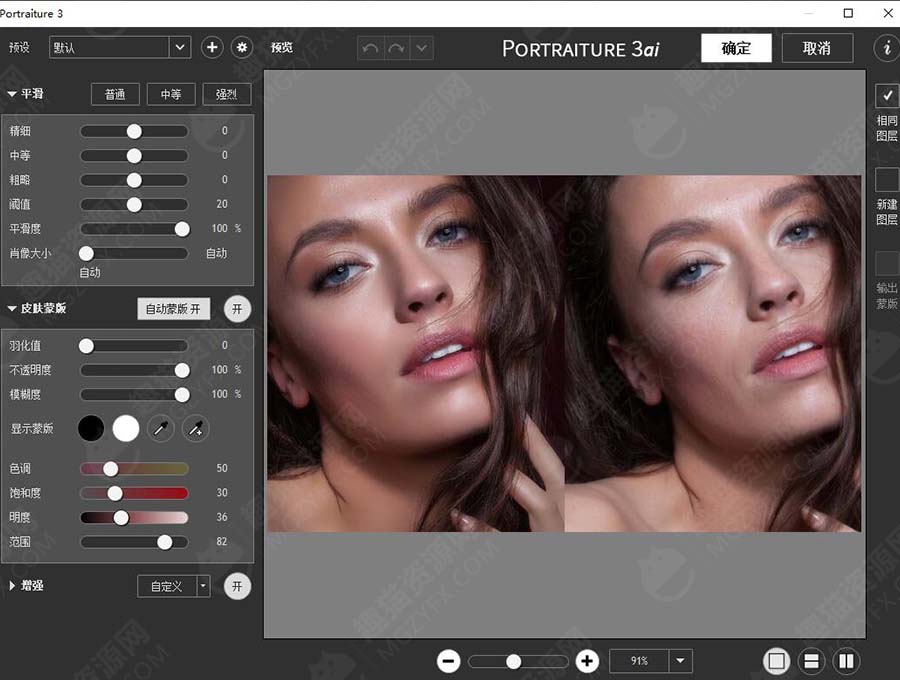Image resolution: width=900 pixels, height=680 pixels.
Task: Select the white mask color swatch
Action: click(126, 429)
